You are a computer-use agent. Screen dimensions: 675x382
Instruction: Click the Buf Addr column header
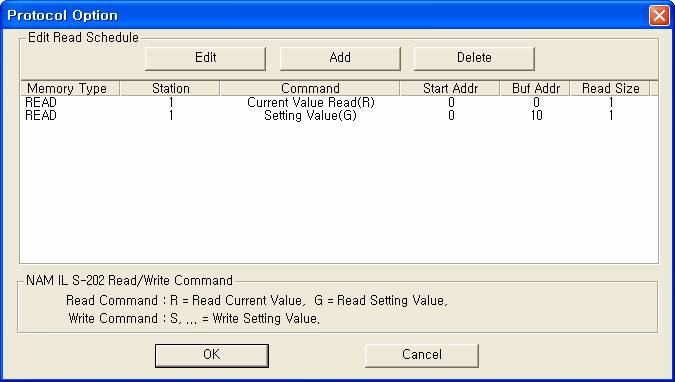535,88
